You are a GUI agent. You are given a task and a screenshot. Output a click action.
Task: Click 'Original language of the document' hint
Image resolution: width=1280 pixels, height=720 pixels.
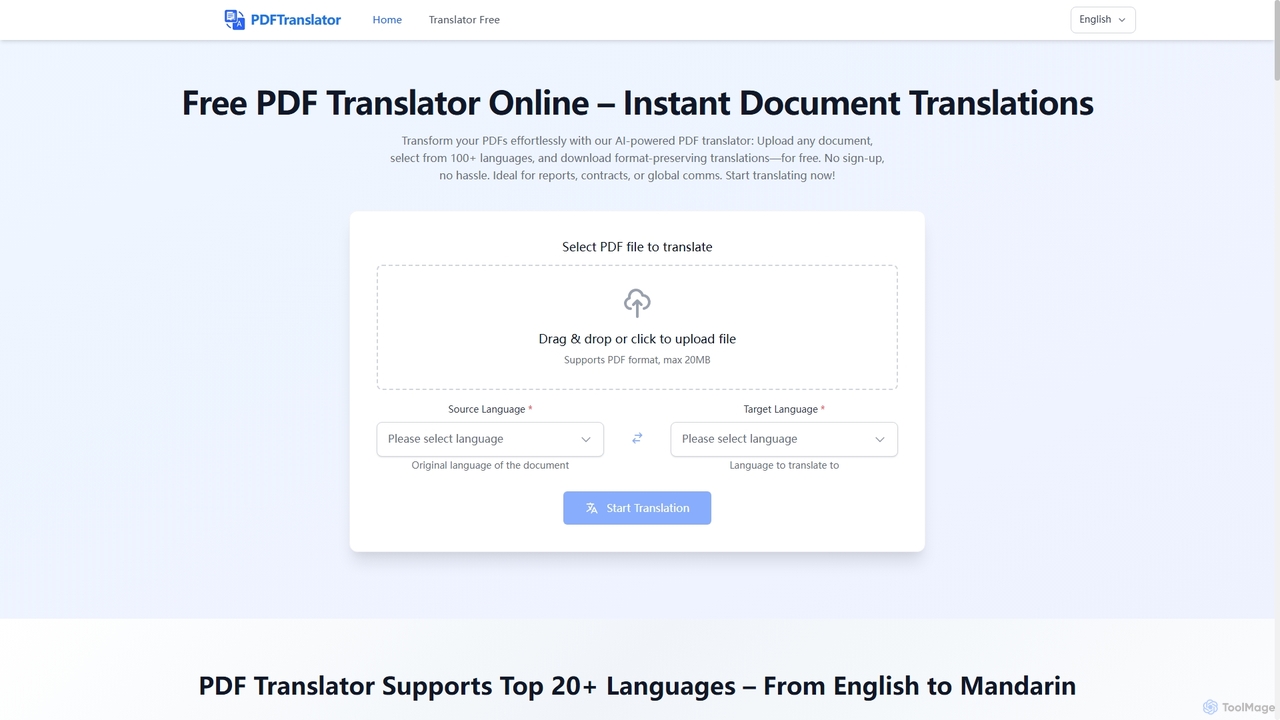click(490, 465)
